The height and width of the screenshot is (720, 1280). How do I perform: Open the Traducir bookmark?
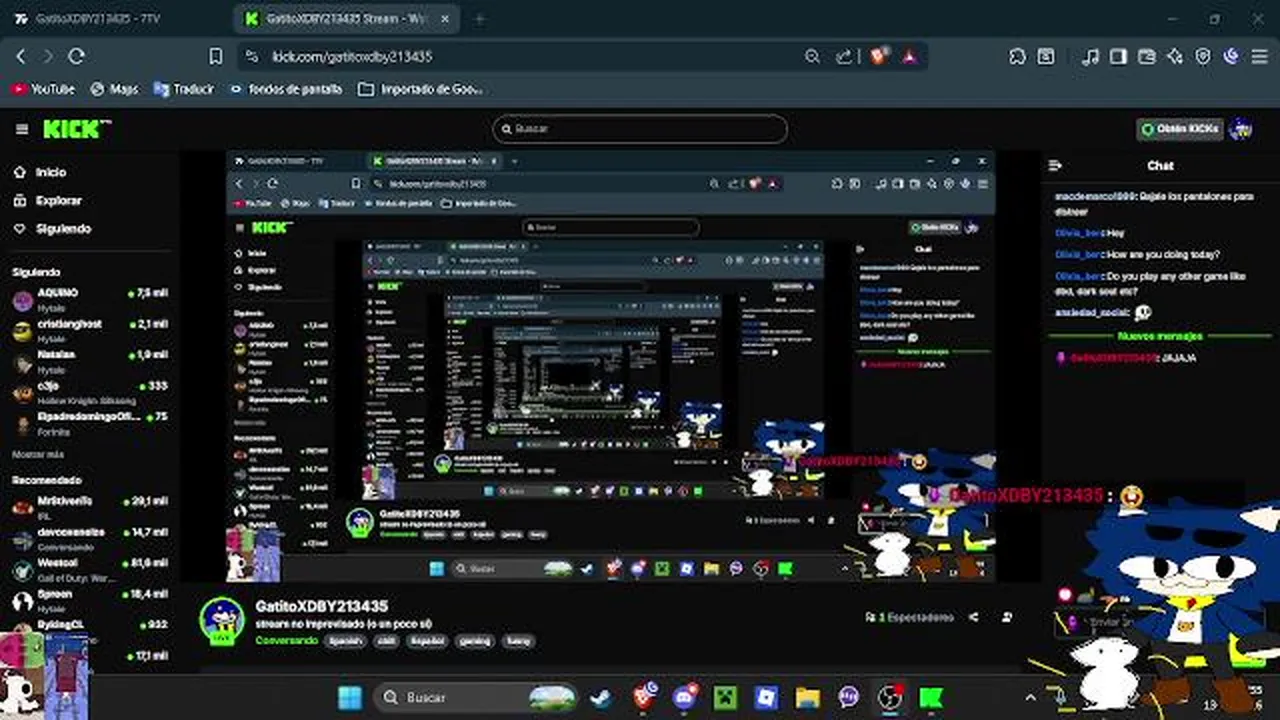tap(184, 89)
